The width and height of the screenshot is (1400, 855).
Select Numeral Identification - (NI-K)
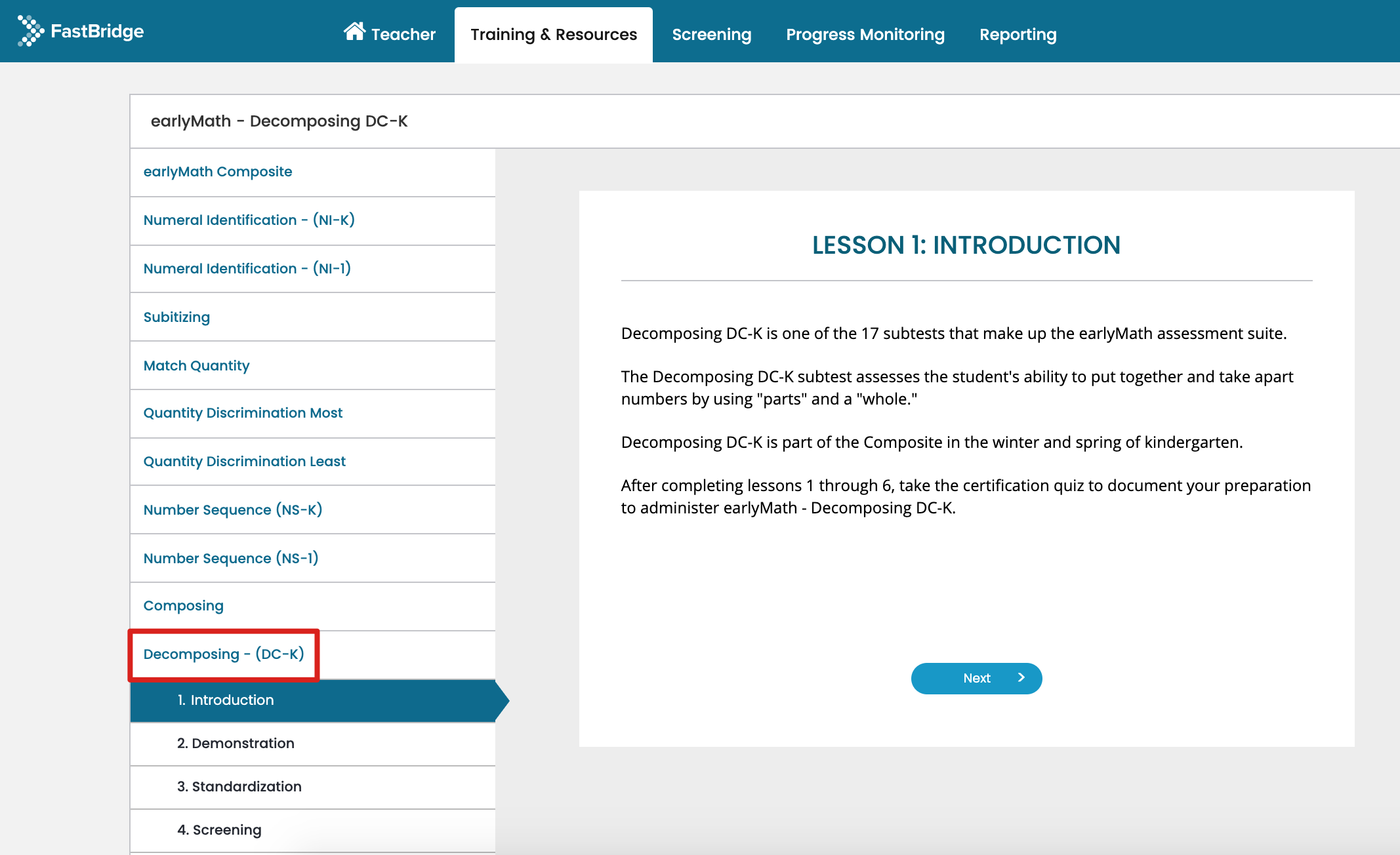pos(312,220)
